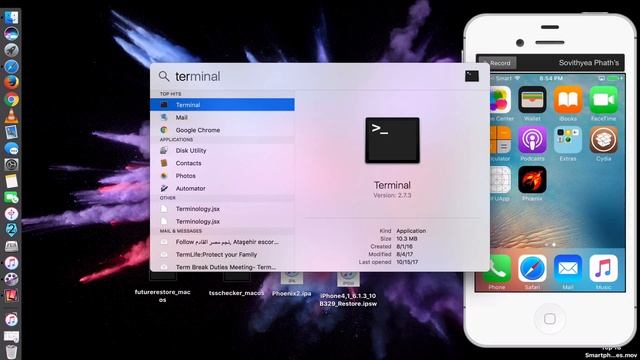Open 'TermLife:Protect your Family' message result

tap(222, 254)
